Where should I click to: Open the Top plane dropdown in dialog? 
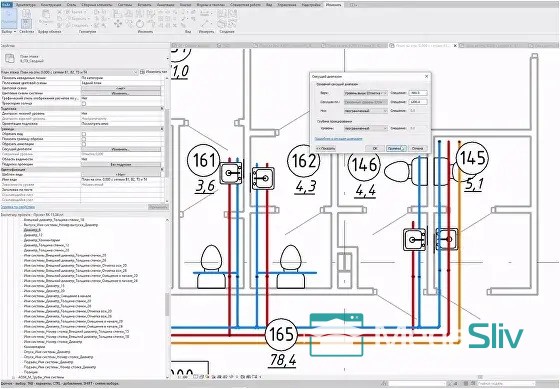[x=365, y=93]
